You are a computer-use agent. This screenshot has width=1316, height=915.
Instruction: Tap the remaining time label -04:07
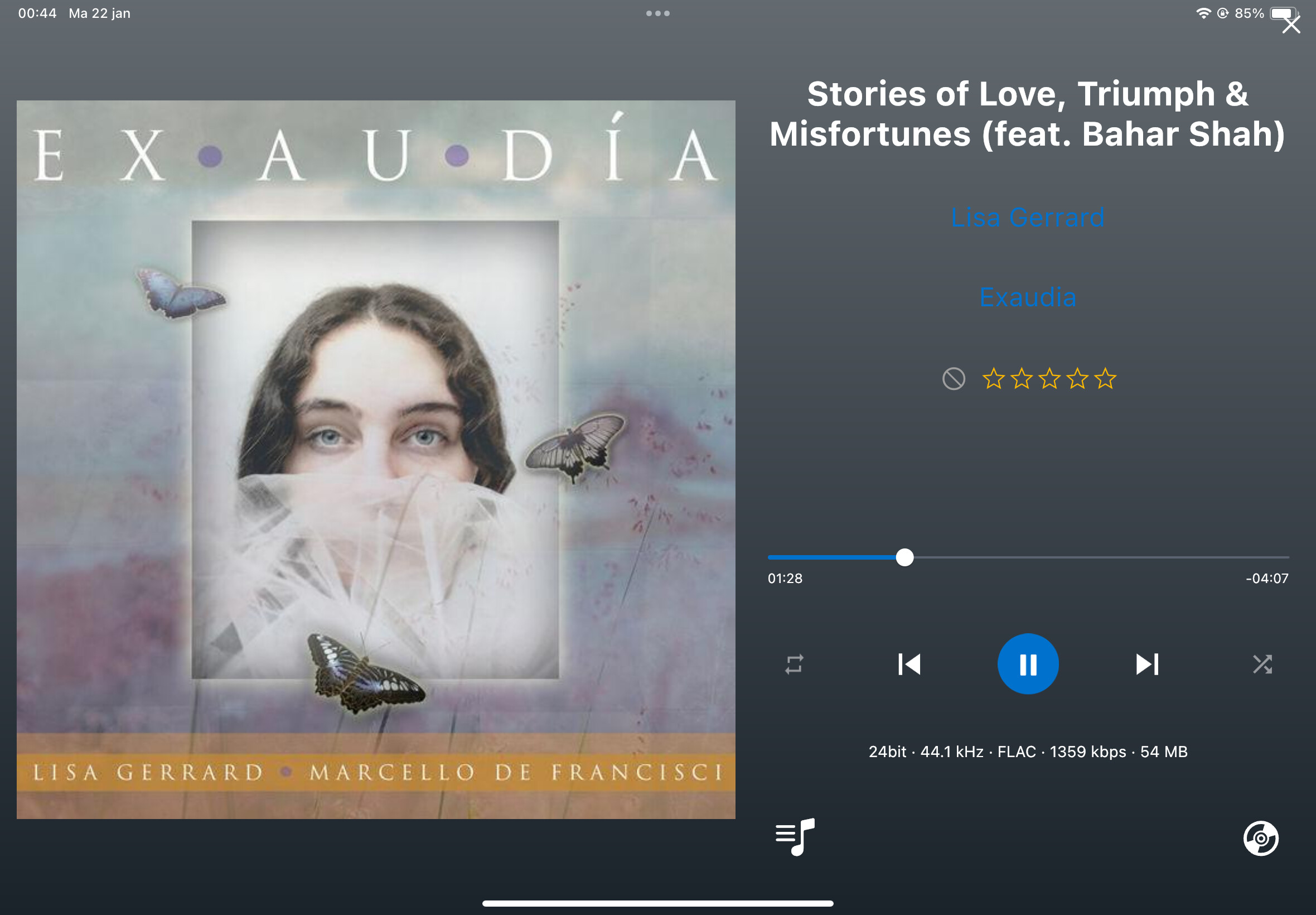click(1267, 579)
